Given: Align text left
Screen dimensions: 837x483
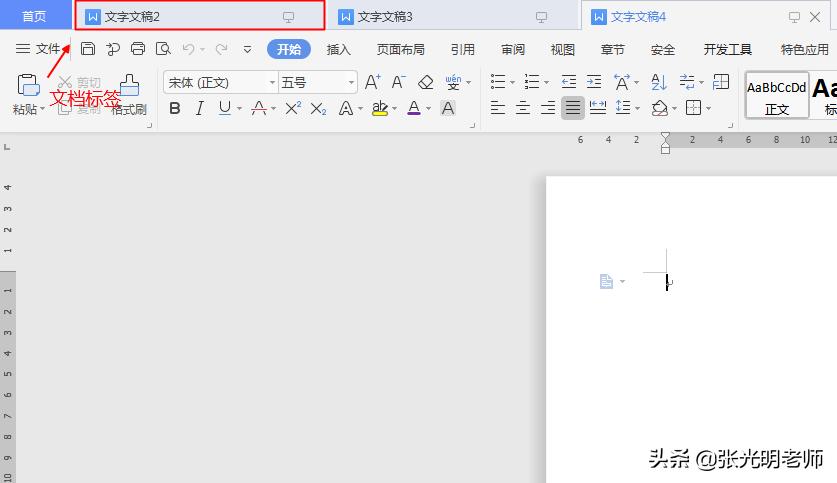Looking at the screenshot, I should tap(498, 108).
